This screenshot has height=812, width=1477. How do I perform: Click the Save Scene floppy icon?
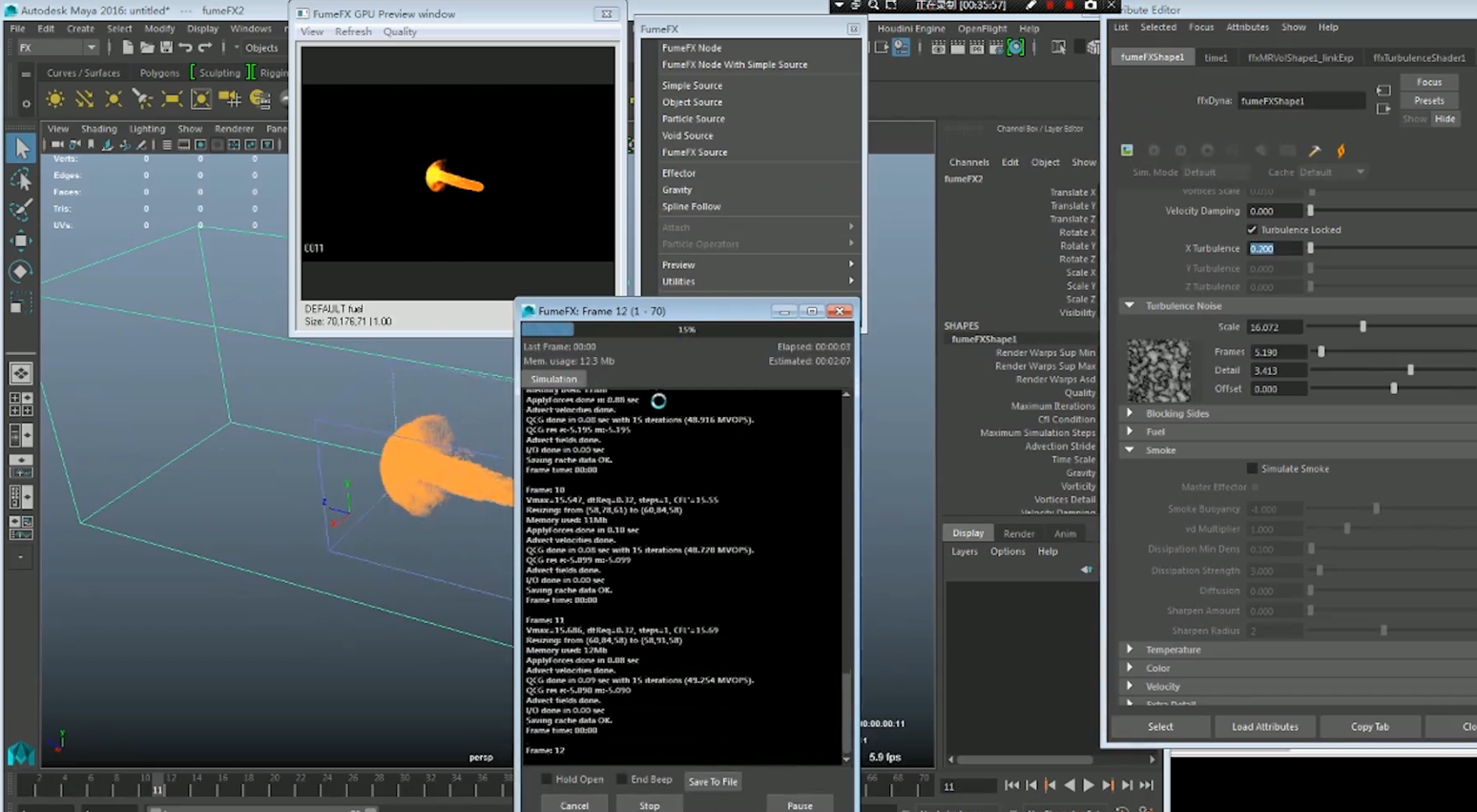(166, 48)
